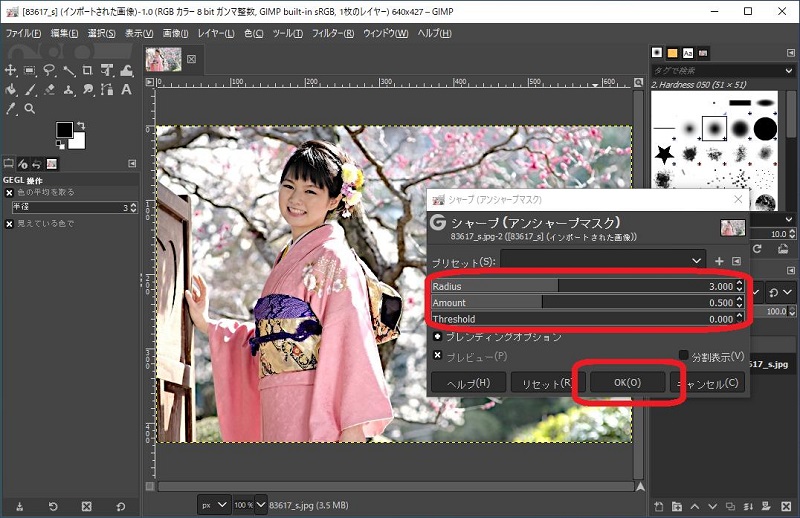Select the Crop tool
This screenshot has width=800, height=518.
coord(88,70)
